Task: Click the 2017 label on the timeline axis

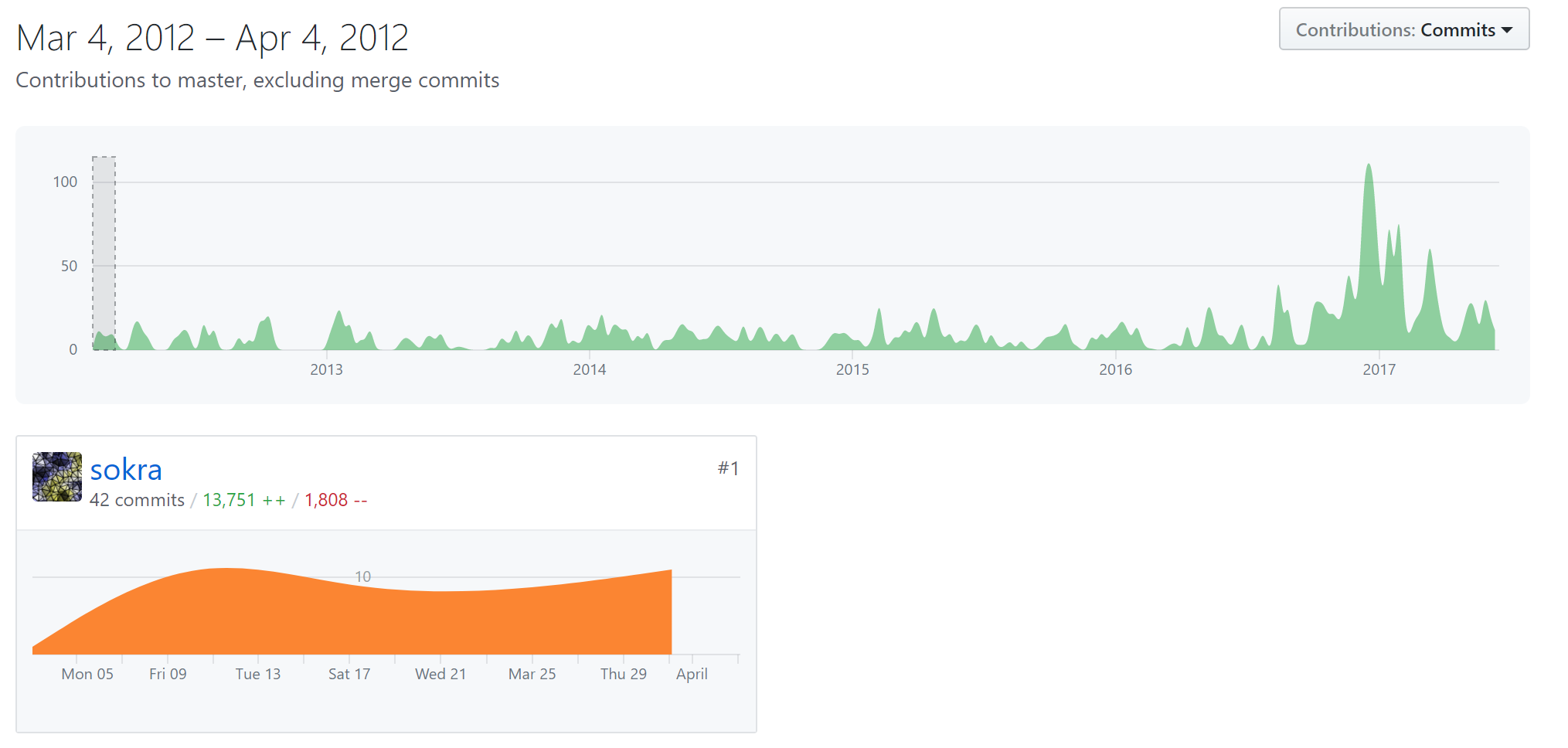Action: 1379,369
